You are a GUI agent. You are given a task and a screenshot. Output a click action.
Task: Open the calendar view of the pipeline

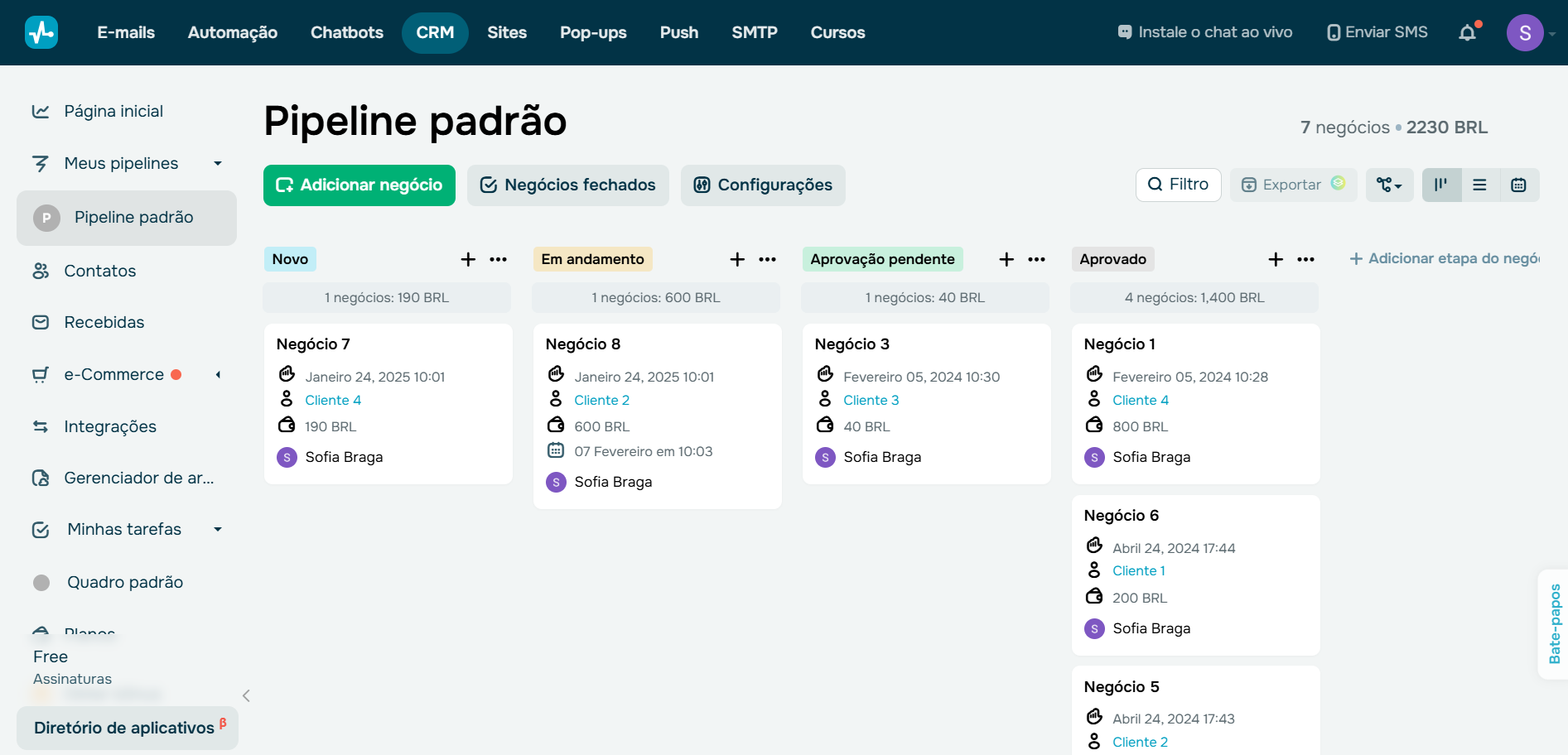[1518, 185]
